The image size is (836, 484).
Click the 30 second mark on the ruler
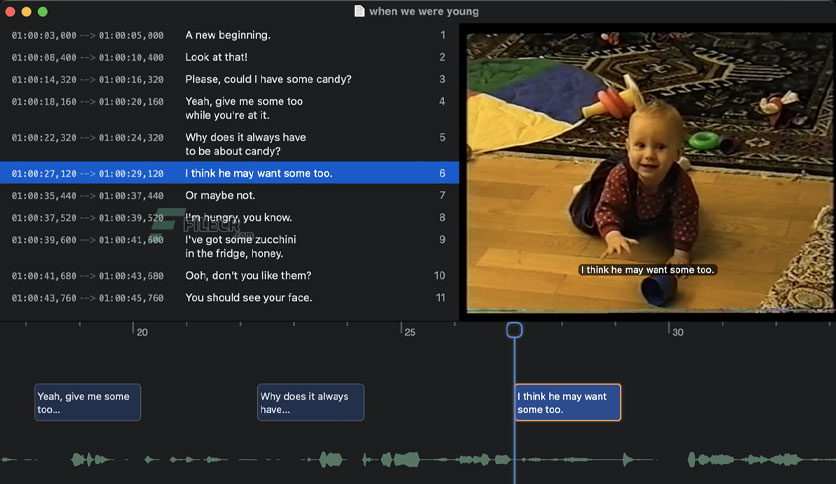click(677, 332)
